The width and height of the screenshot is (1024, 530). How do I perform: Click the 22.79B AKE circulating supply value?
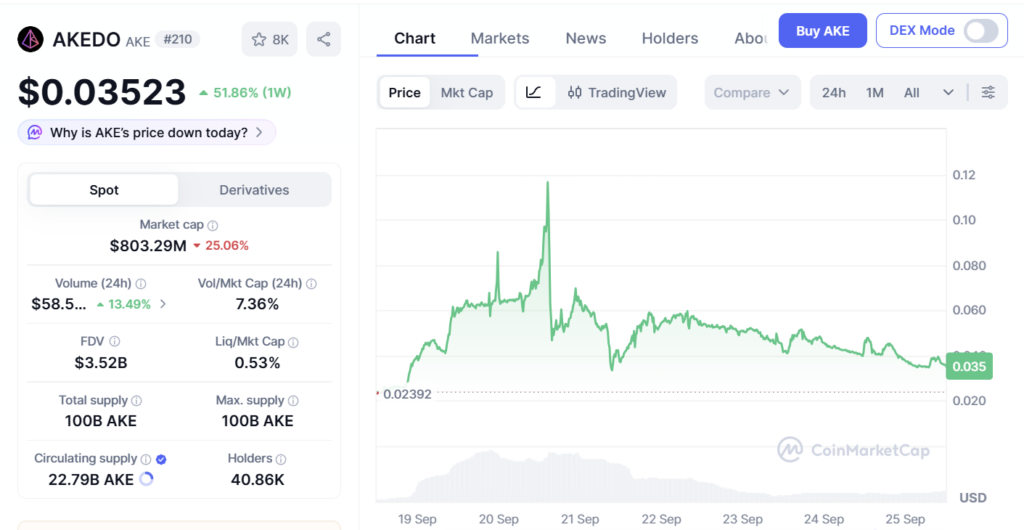pyautogui.click(x=91, y=480)
